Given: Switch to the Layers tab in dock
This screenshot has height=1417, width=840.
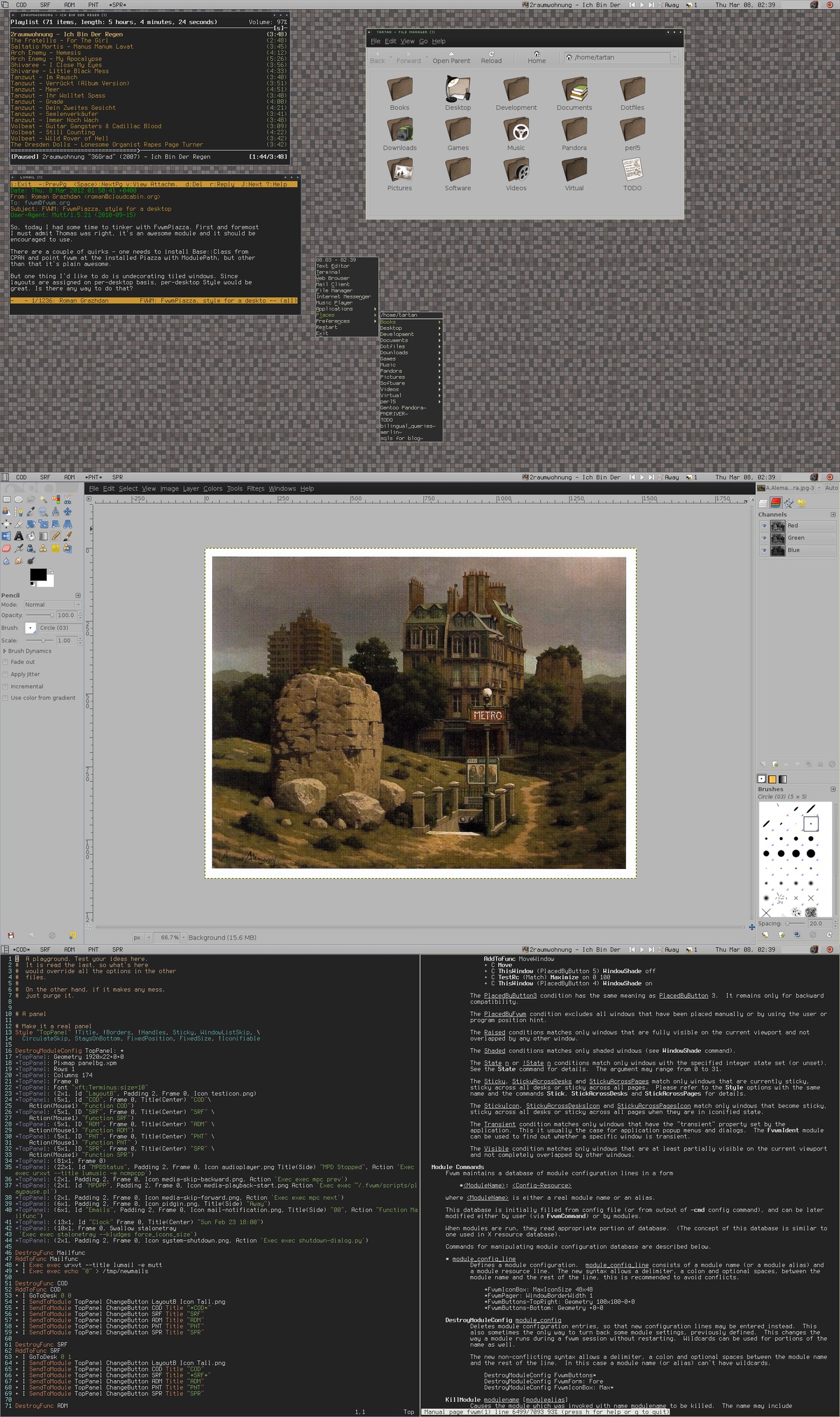Looking at the screenshot, I should click(763, 503).
